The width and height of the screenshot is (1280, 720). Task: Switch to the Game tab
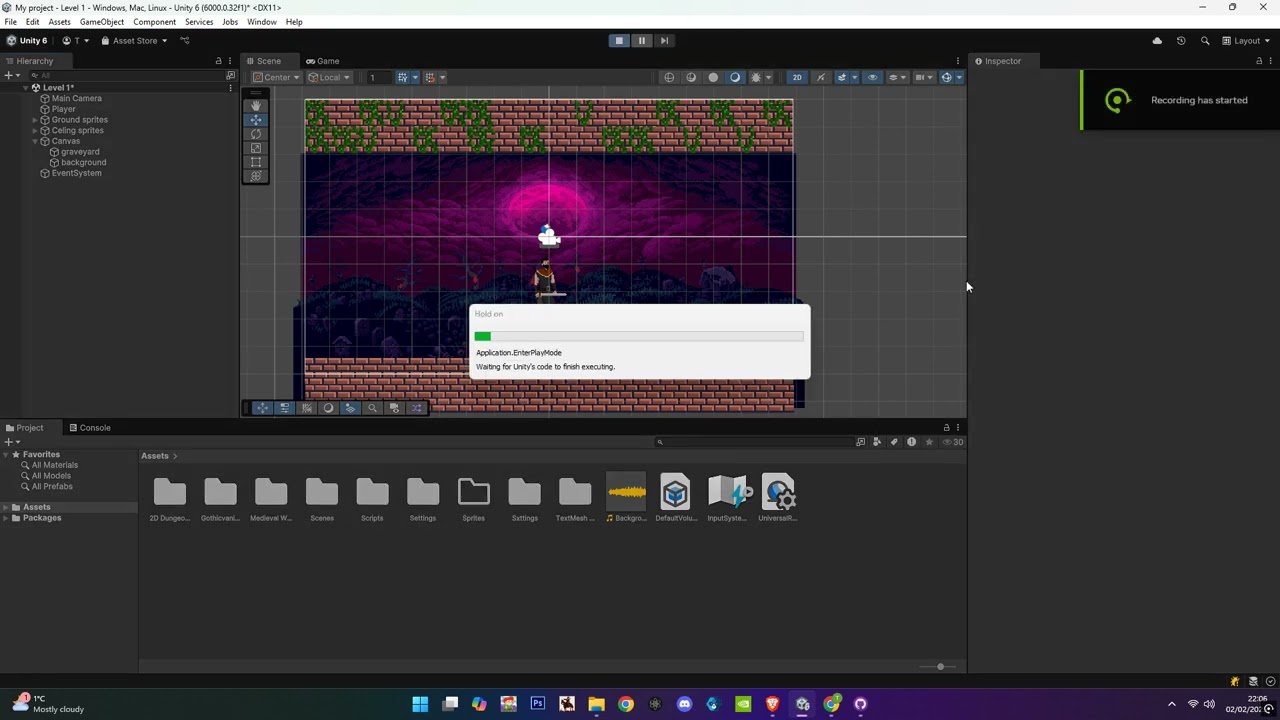(322, 61)
